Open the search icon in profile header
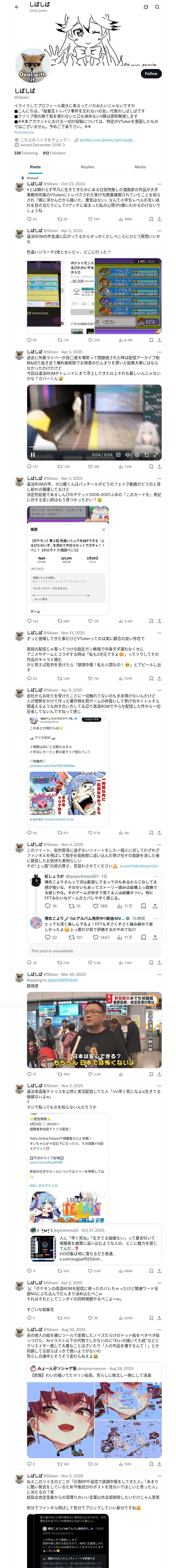The height and width of the screenshot is (1568, 176). pos(157,7)
